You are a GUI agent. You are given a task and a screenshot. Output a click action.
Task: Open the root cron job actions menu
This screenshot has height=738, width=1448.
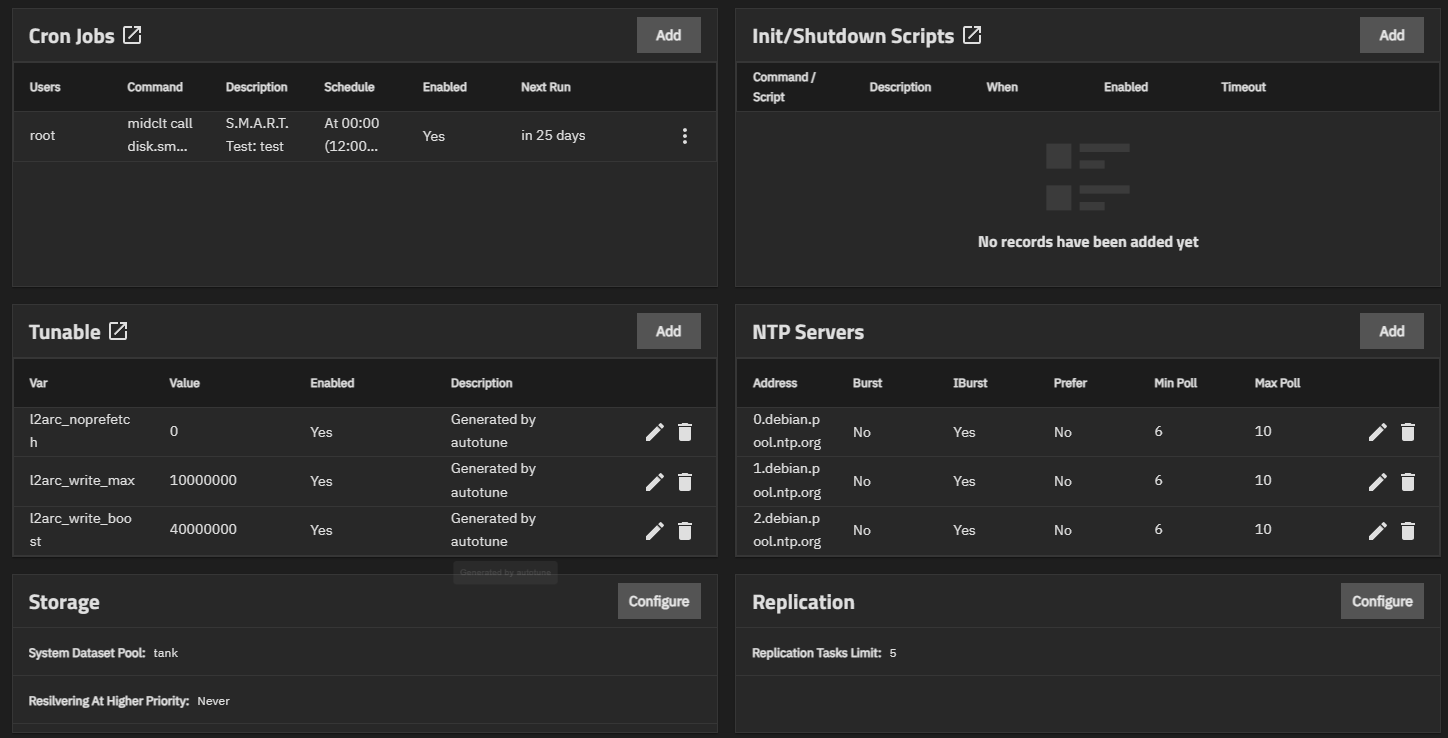685,136
